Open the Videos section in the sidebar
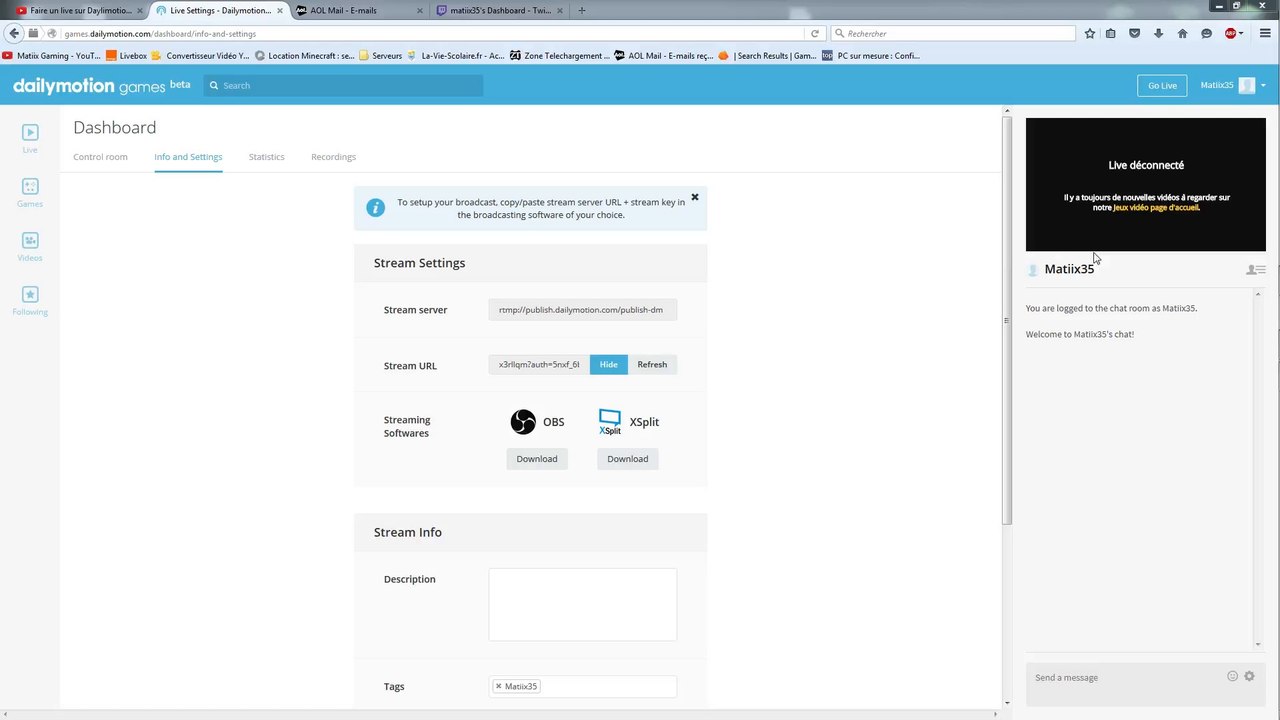 point(30,246)
